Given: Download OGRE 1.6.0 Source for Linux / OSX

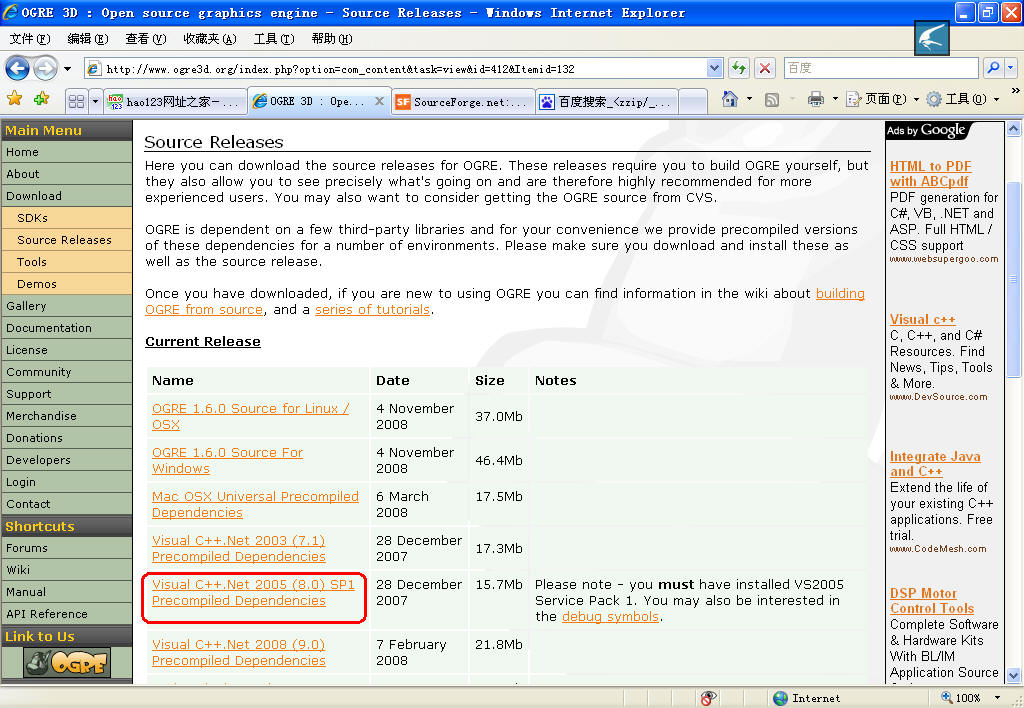Looking at the screenshot, I should [250, 416].
